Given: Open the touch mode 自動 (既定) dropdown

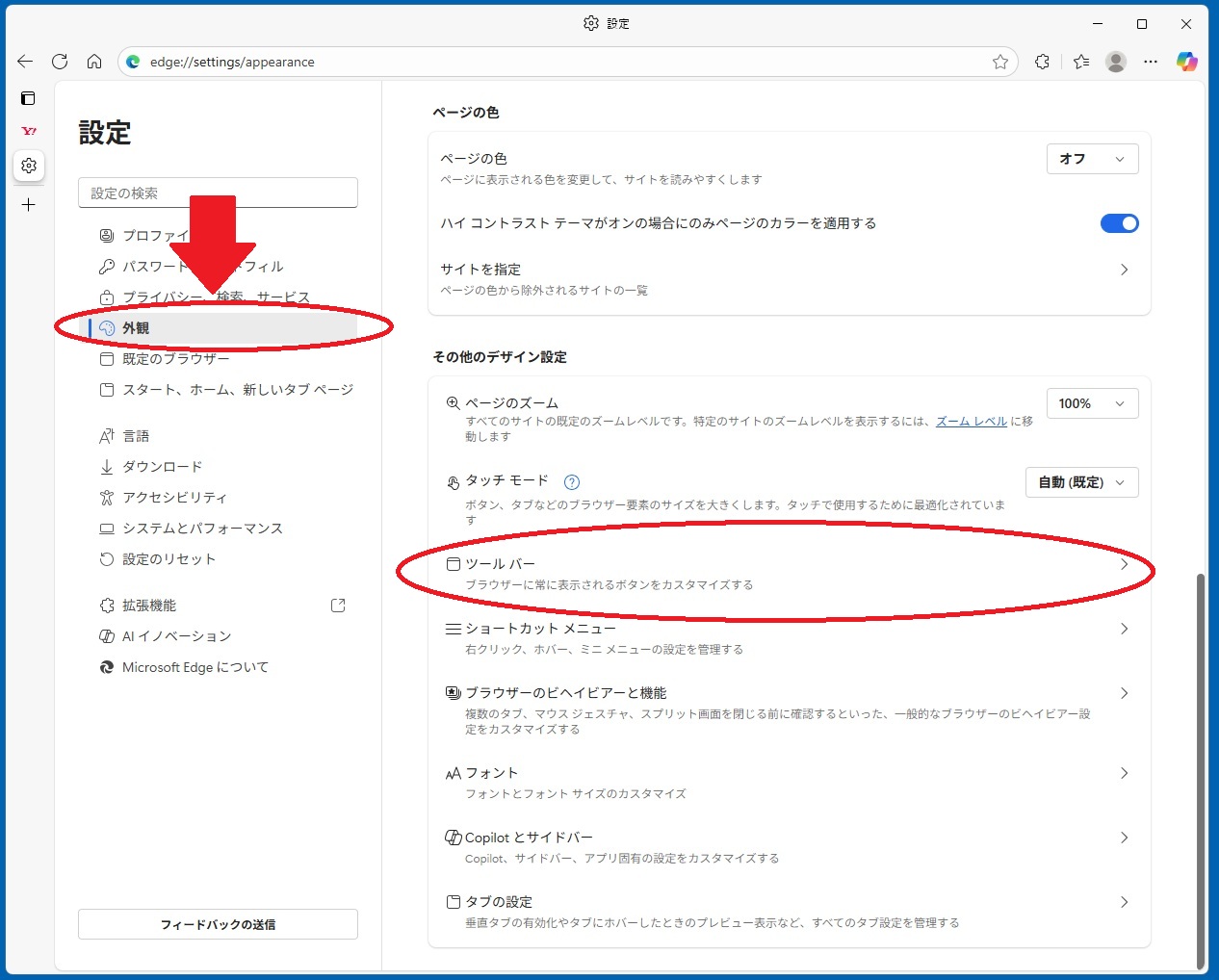Looking at the screenshot, I should pyautogui.click(x=1081, y=482).
